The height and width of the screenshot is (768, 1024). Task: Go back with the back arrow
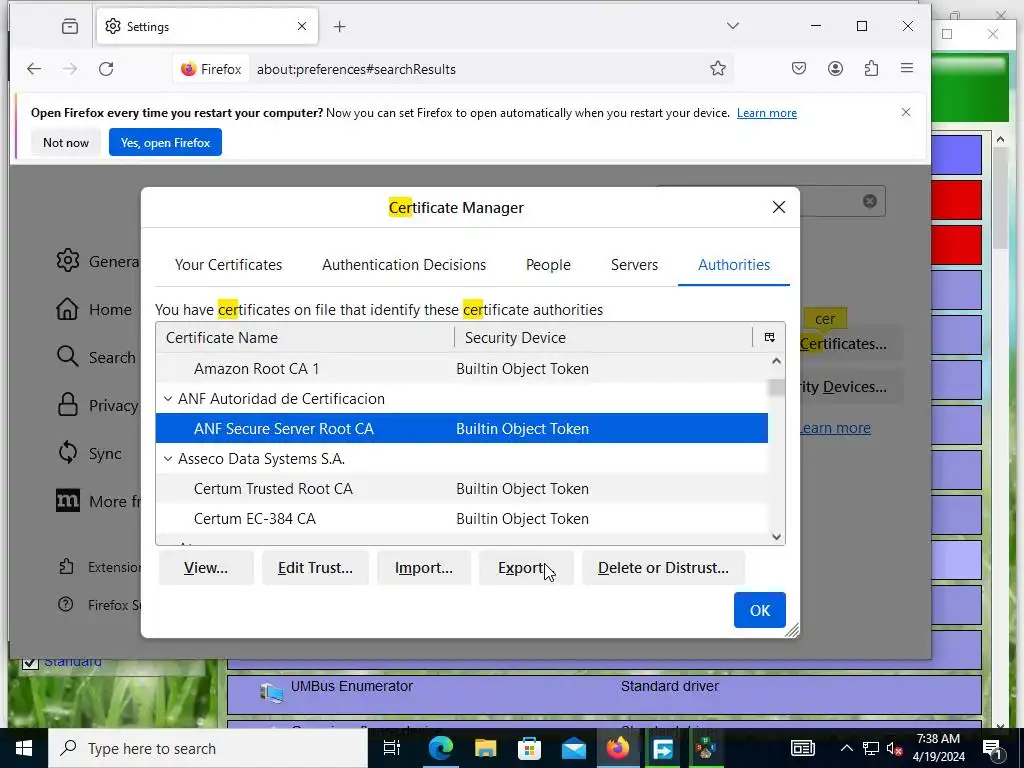pyautogui.click(x=34, y=69)
